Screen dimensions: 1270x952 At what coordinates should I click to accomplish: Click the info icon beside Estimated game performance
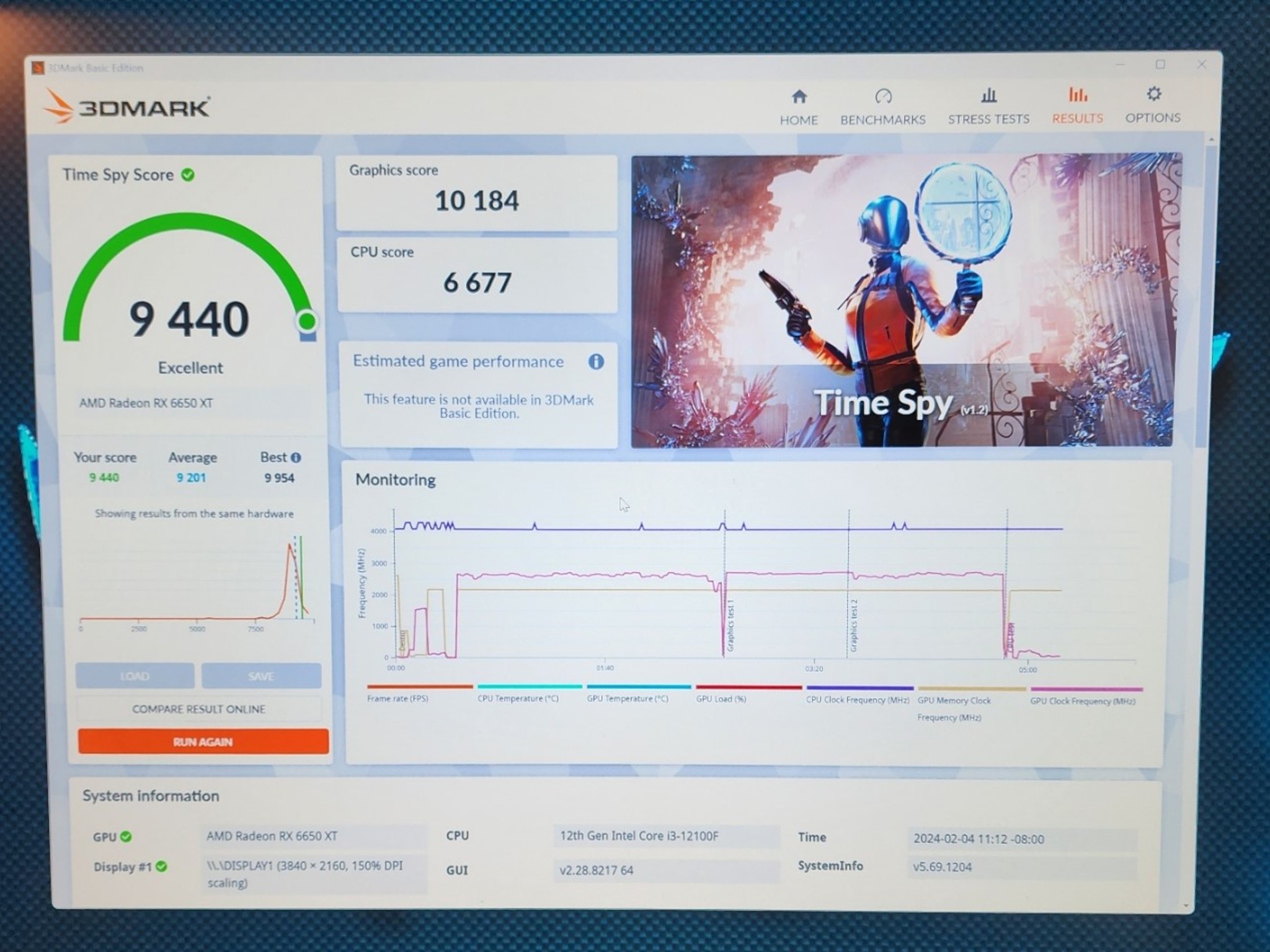click(596, 362)
